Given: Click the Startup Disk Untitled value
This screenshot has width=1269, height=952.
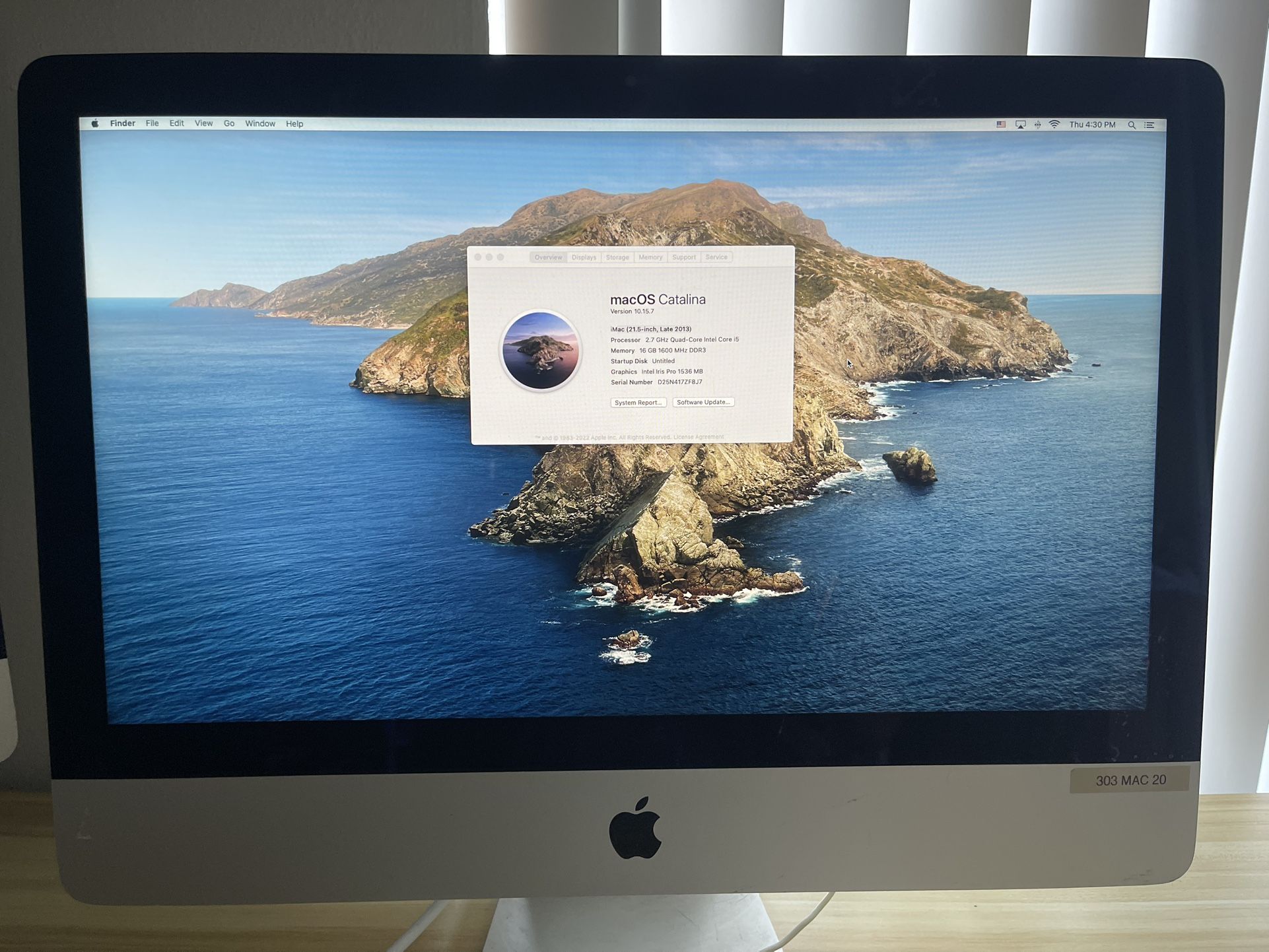Looking at the screenshot, I should (x=663, y=361).
